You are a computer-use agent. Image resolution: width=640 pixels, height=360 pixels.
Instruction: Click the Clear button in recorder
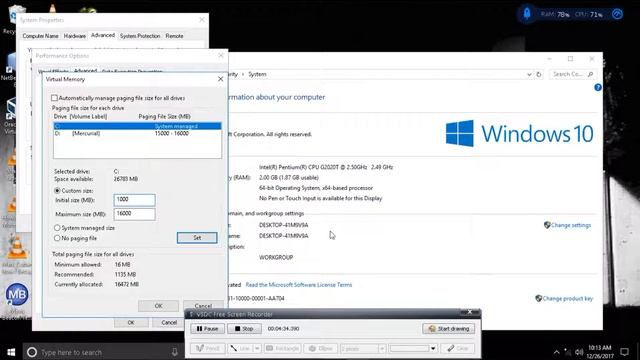(458, 349)
